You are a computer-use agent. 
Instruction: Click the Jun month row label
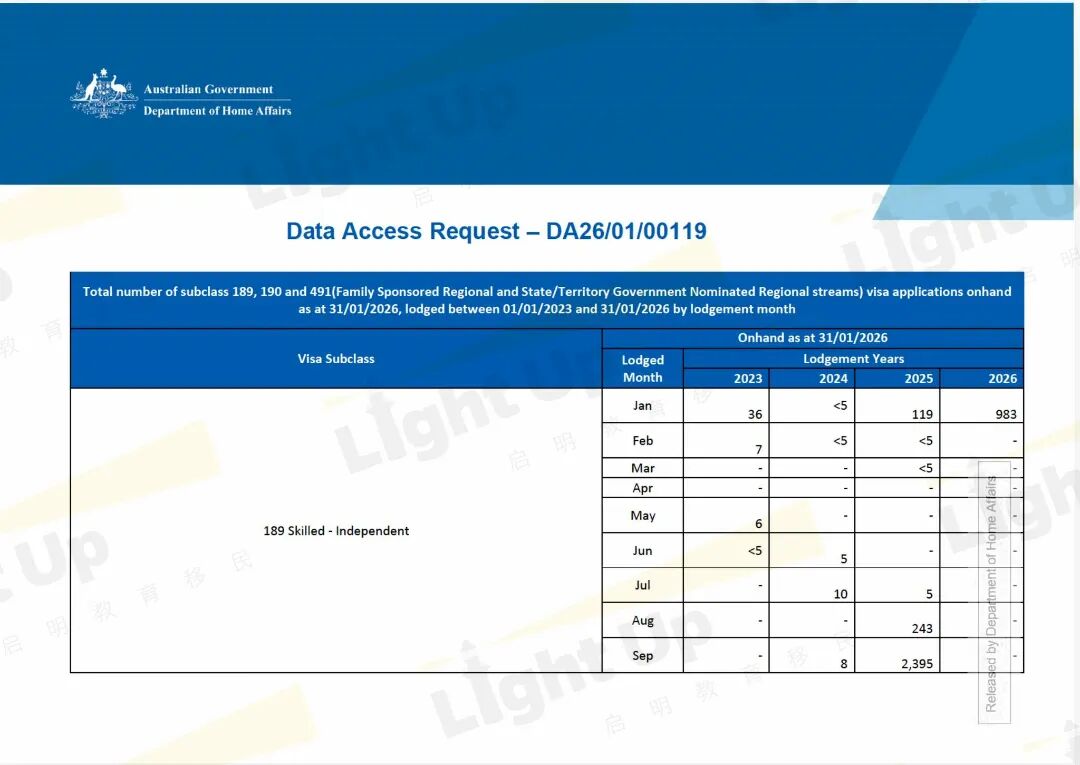643,550
